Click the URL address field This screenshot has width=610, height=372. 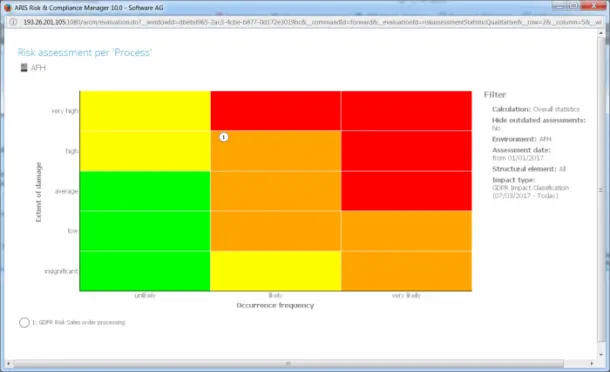311,22
